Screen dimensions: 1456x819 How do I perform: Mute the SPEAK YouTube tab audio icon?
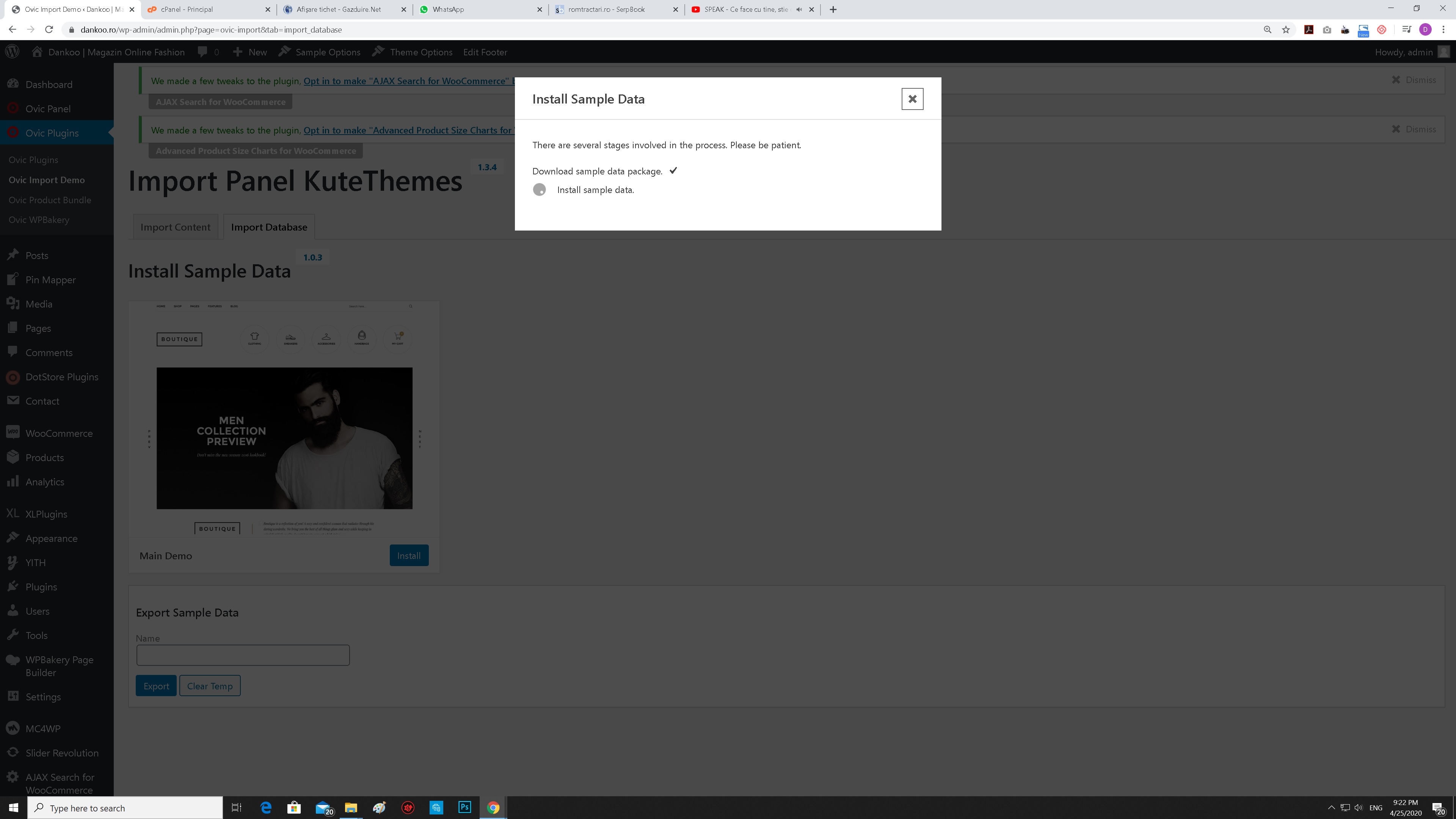pyautogui.click(x=799, y=9)
